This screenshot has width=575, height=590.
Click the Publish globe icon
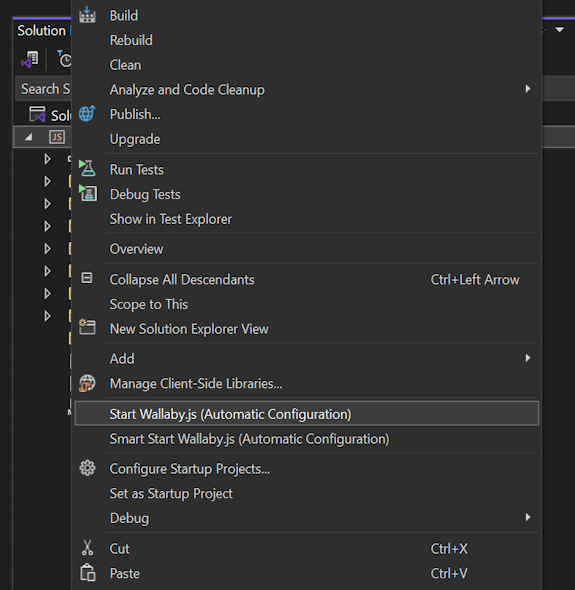point(87,114)
